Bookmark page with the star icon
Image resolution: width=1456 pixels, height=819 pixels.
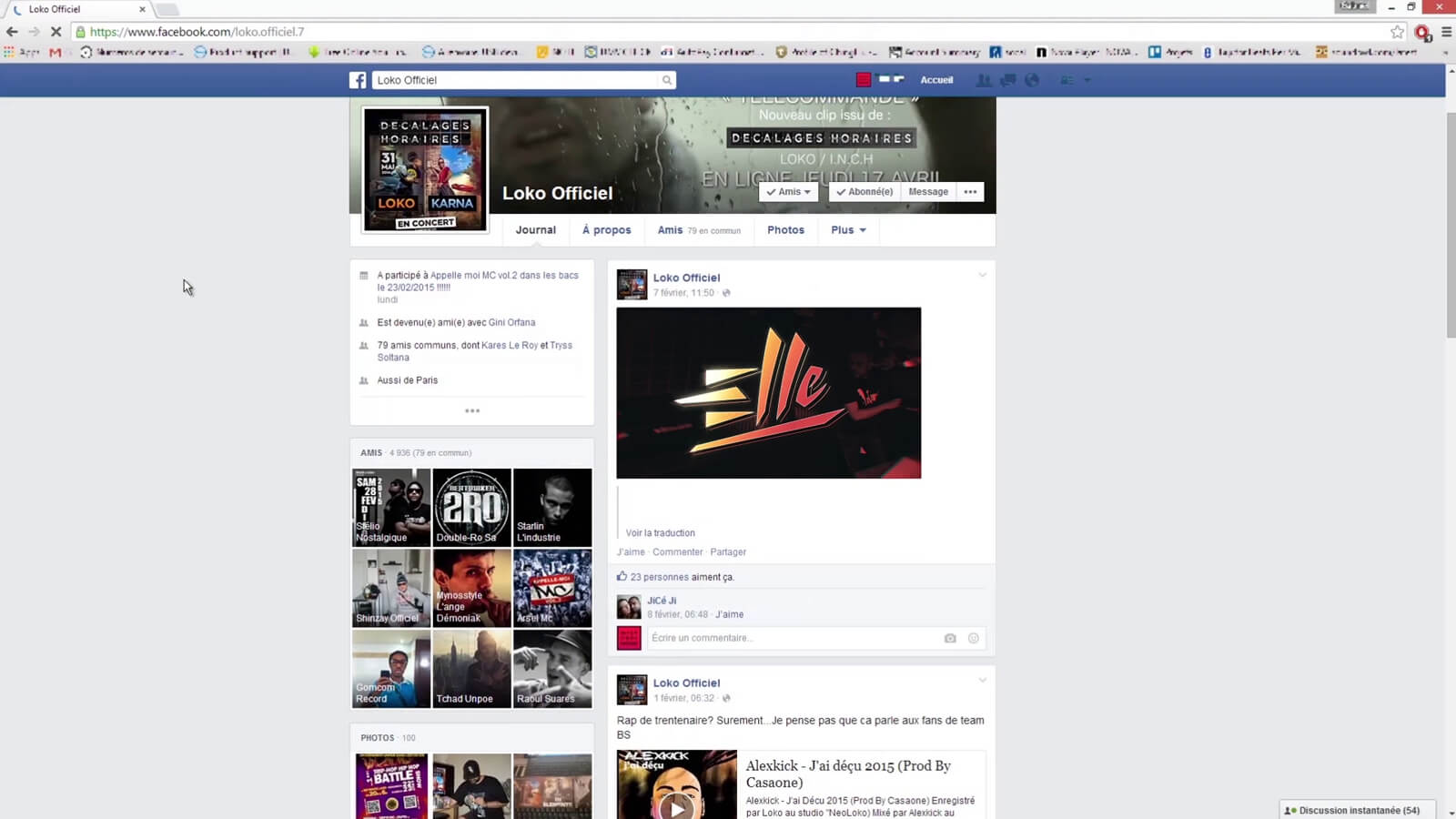1398,32
